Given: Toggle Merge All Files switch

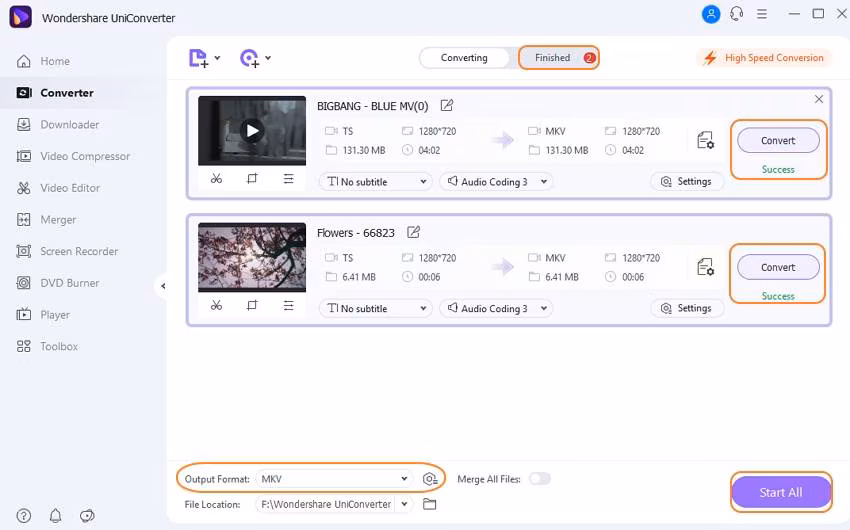Looking at the screenshot, I should pos(539,479).
